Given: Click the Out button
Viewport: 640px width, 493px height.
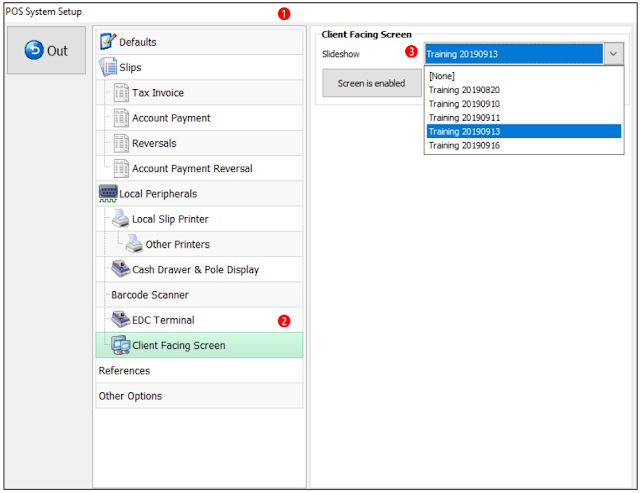Looking at the screenshot, I should pos(47,50).
